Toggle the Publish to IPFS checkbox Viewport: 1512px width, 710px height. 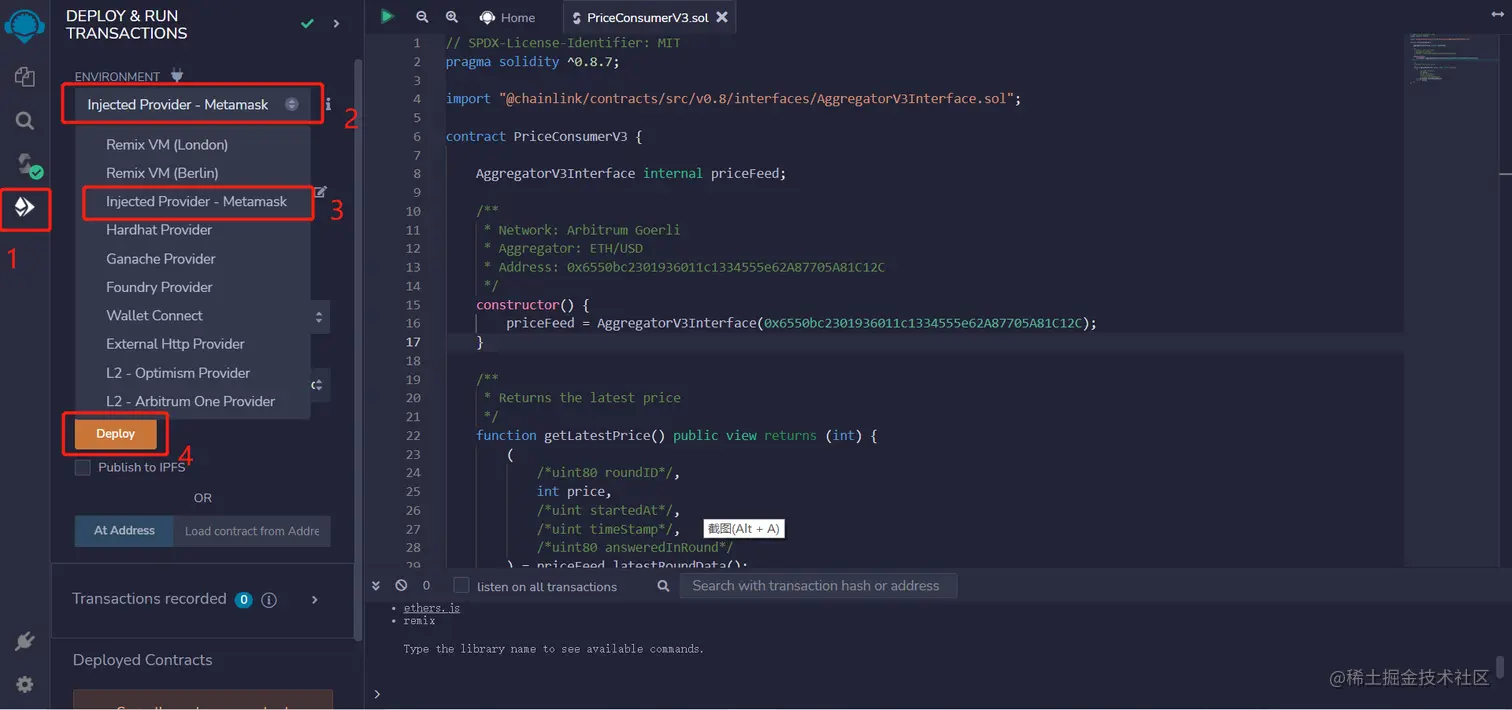click(83, 468)
